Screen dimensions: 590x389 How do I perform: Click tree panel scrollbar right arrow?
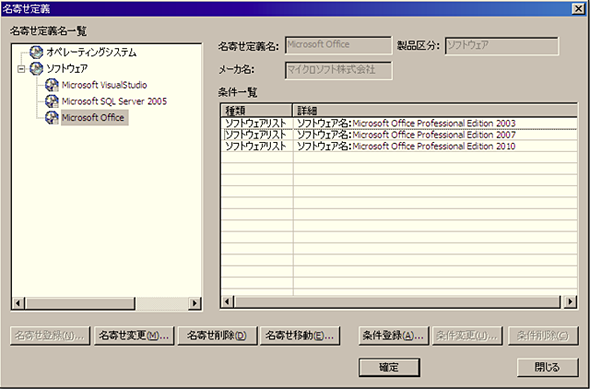coord(194,303)
